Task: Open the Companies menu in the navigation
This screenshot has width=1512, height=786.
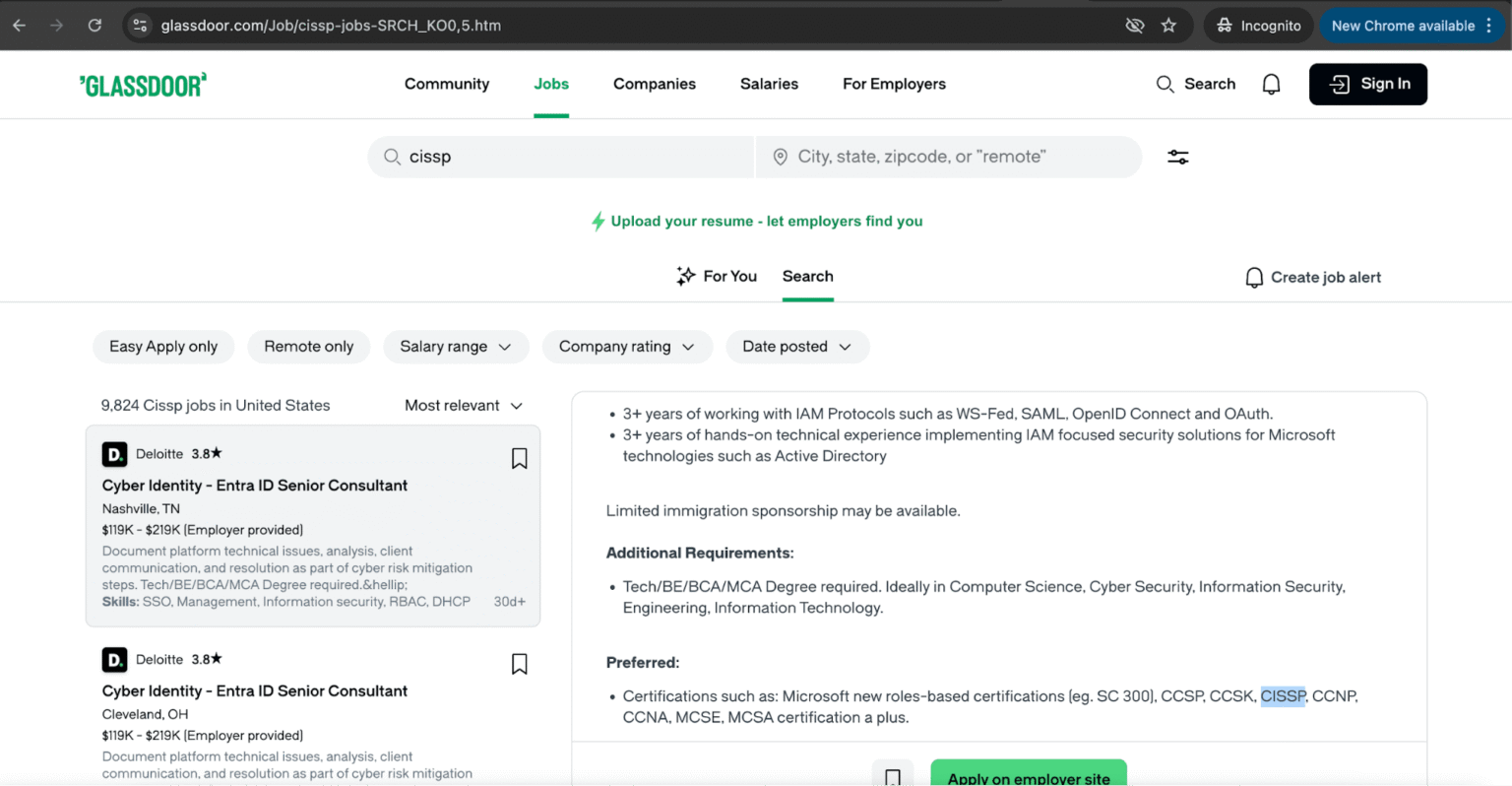Action: 654,84
